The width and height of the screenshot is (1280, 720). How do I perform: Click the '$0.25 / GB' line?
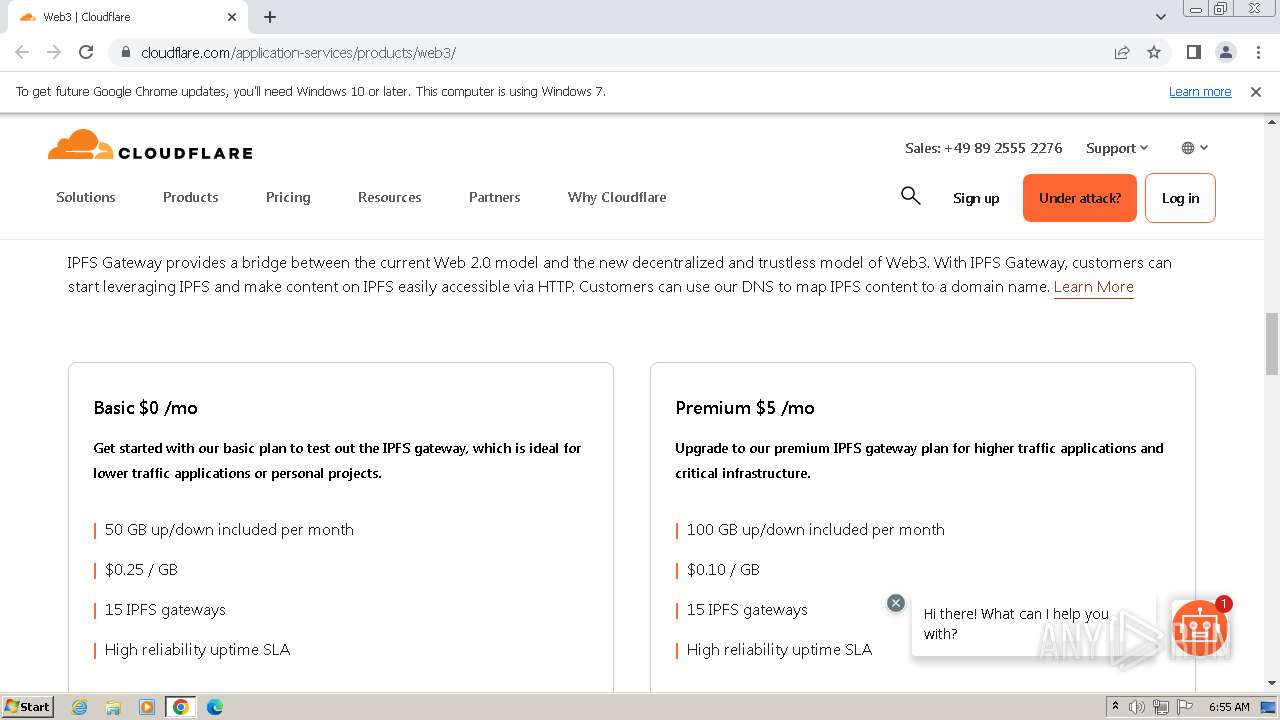(141, 570)
